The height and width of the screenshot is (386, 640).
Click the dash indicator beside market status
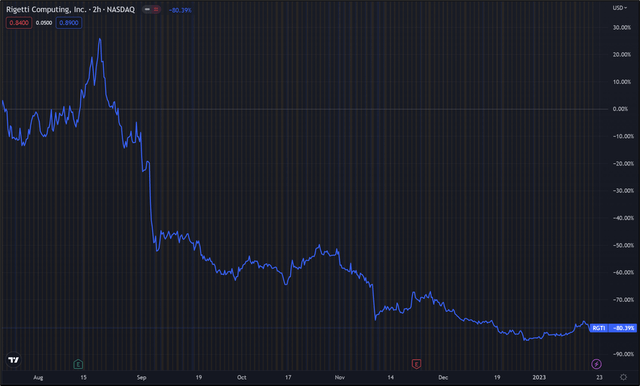click(147, 9)
